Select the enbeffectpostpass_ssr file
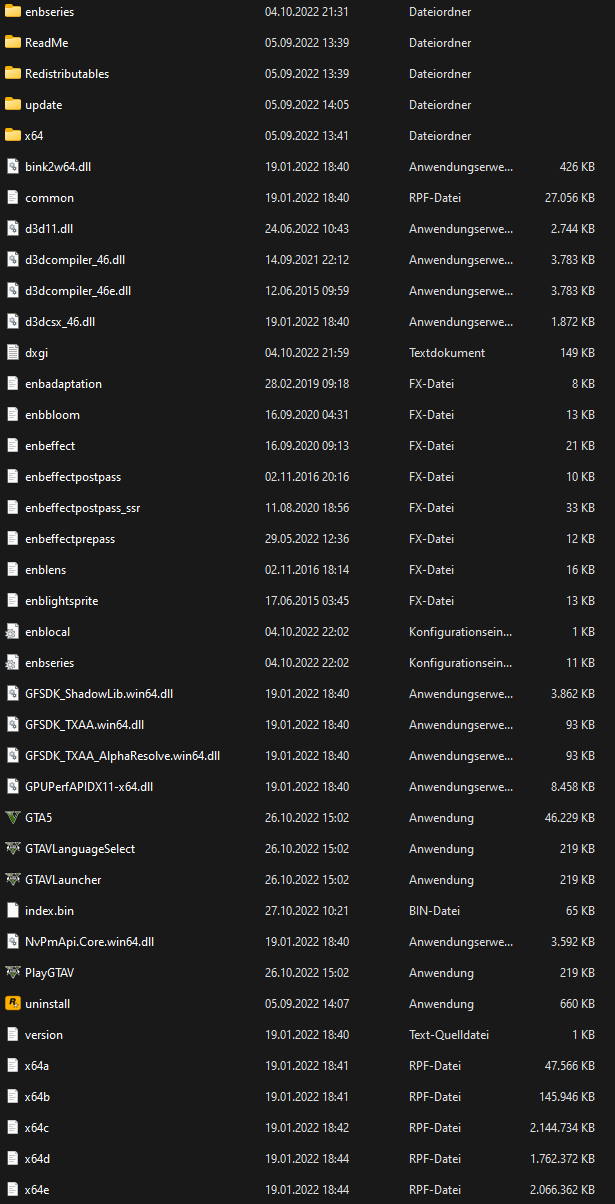 tap(82, 508)
